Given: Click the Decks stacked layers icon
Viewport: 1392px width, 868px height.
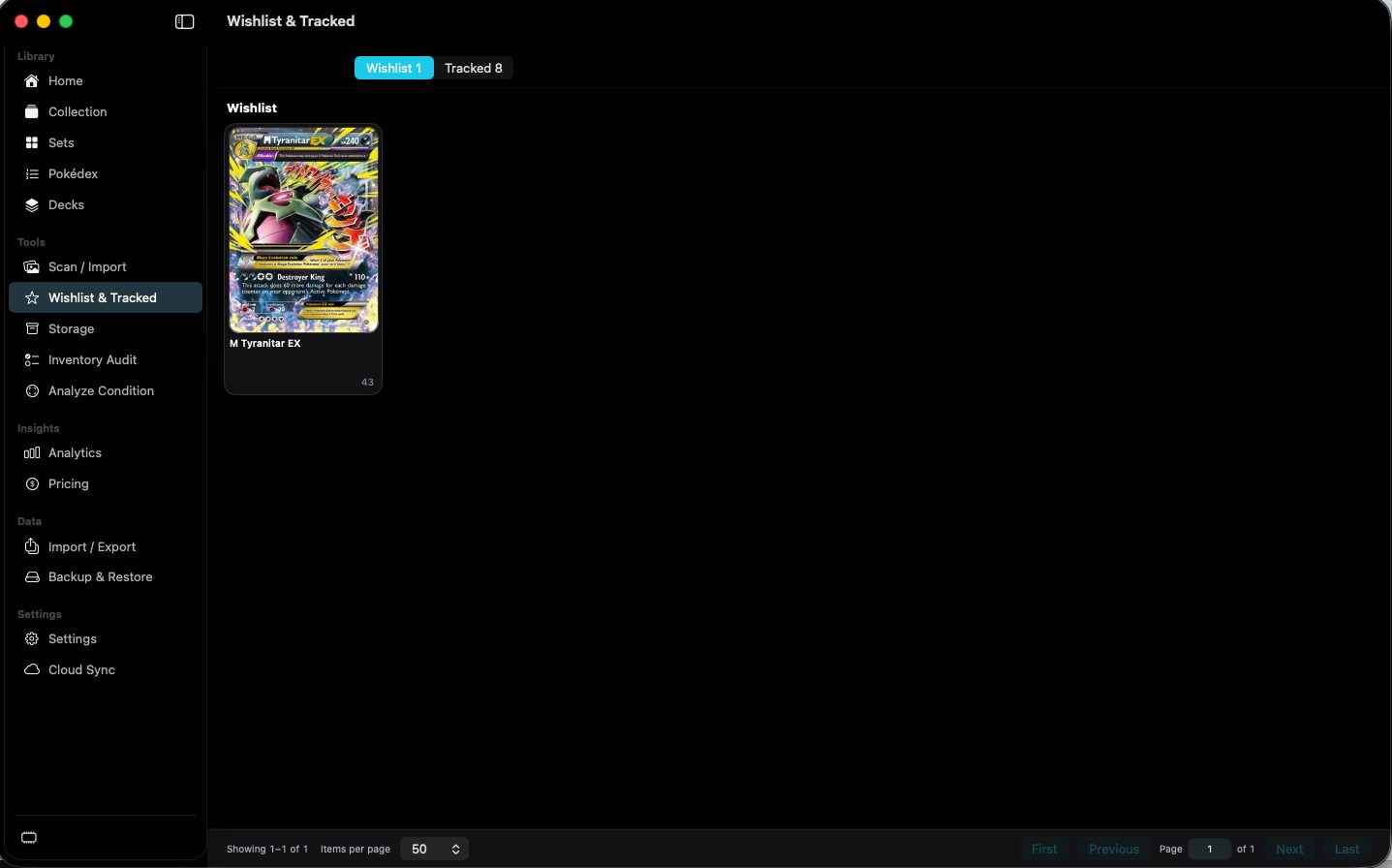Looking at the screenshot, I should [32, 204].
